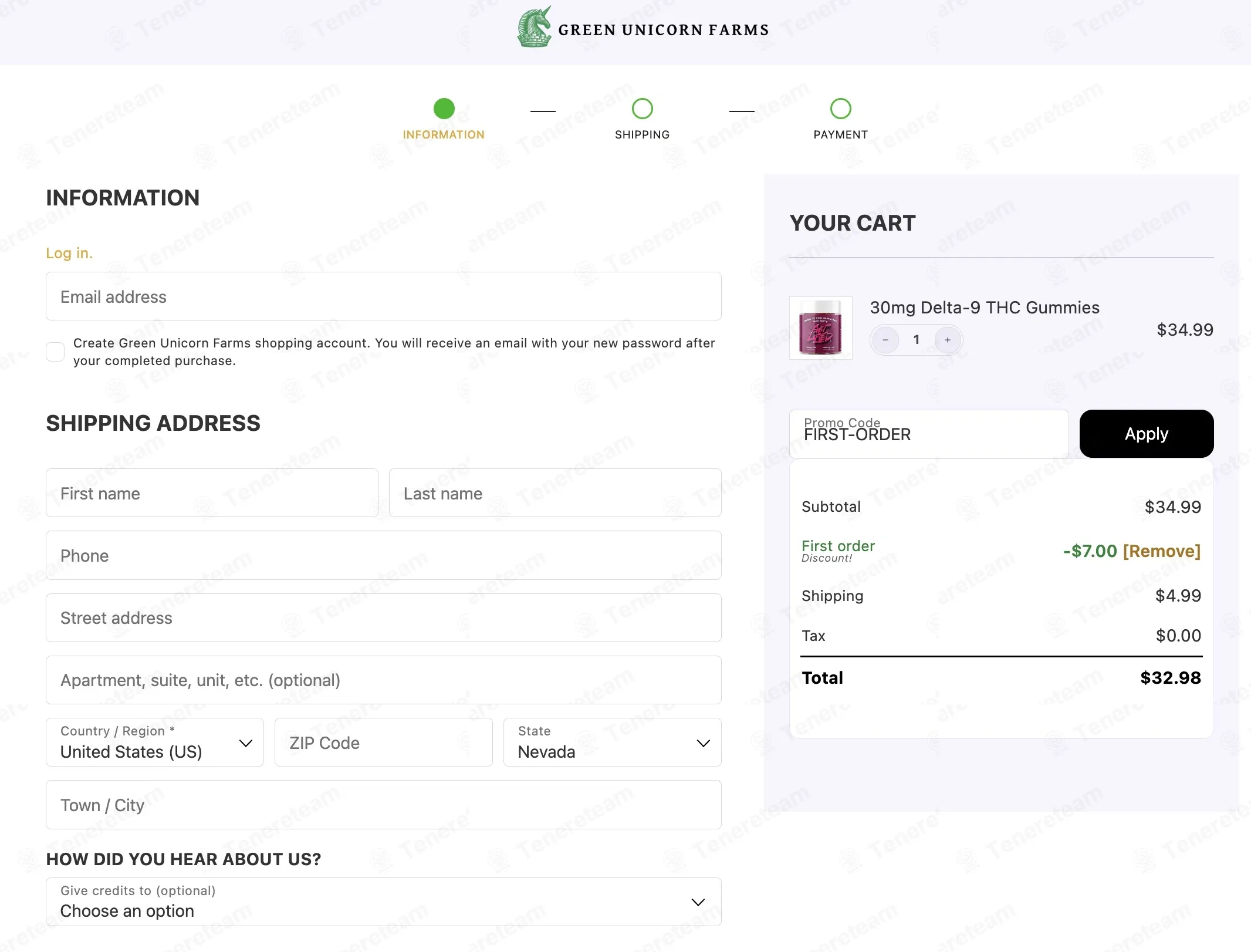The image size is (1251, 952).
Task: Select the PAYMENT step label
Action: click(840, 134)
